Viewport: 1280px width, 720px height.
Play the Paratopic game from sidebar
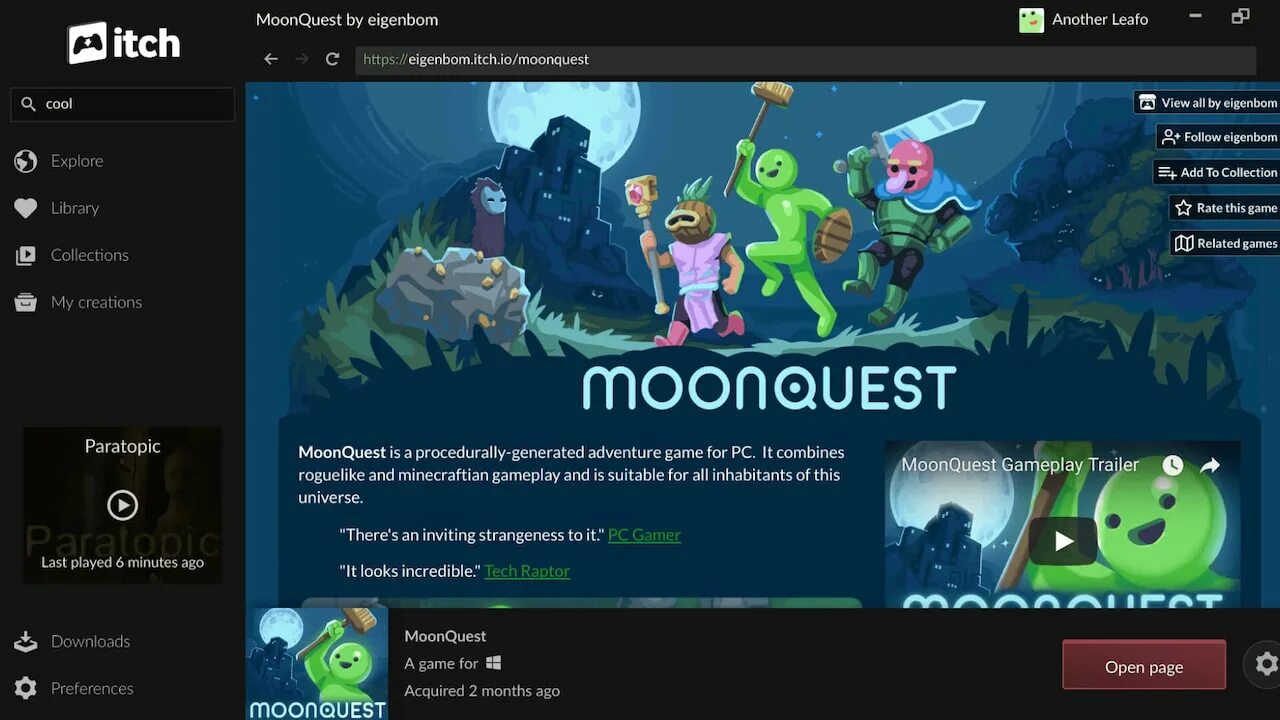122,505
